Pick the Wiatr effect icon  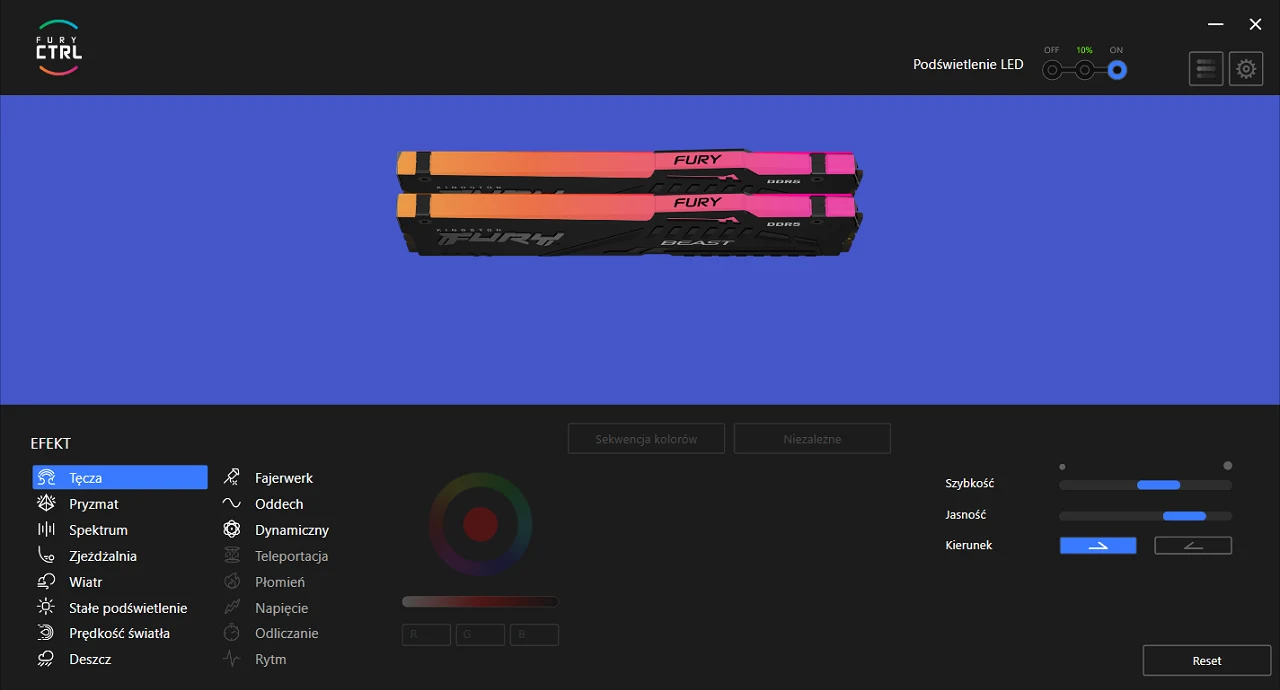46,582
